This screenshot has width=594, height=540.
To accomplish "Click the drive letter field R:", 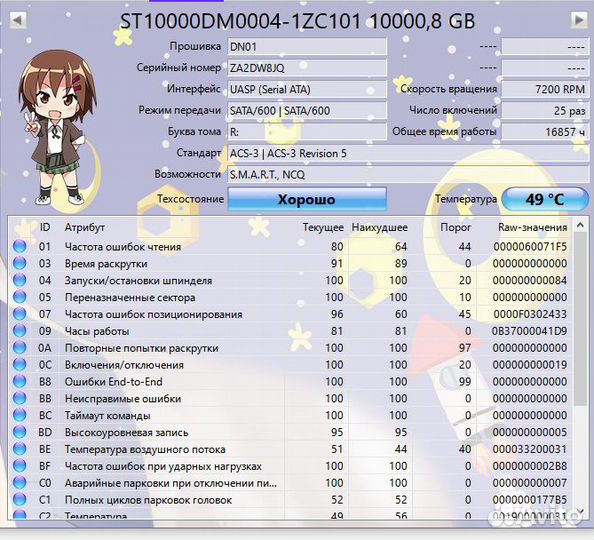I will tap(307, 132).
